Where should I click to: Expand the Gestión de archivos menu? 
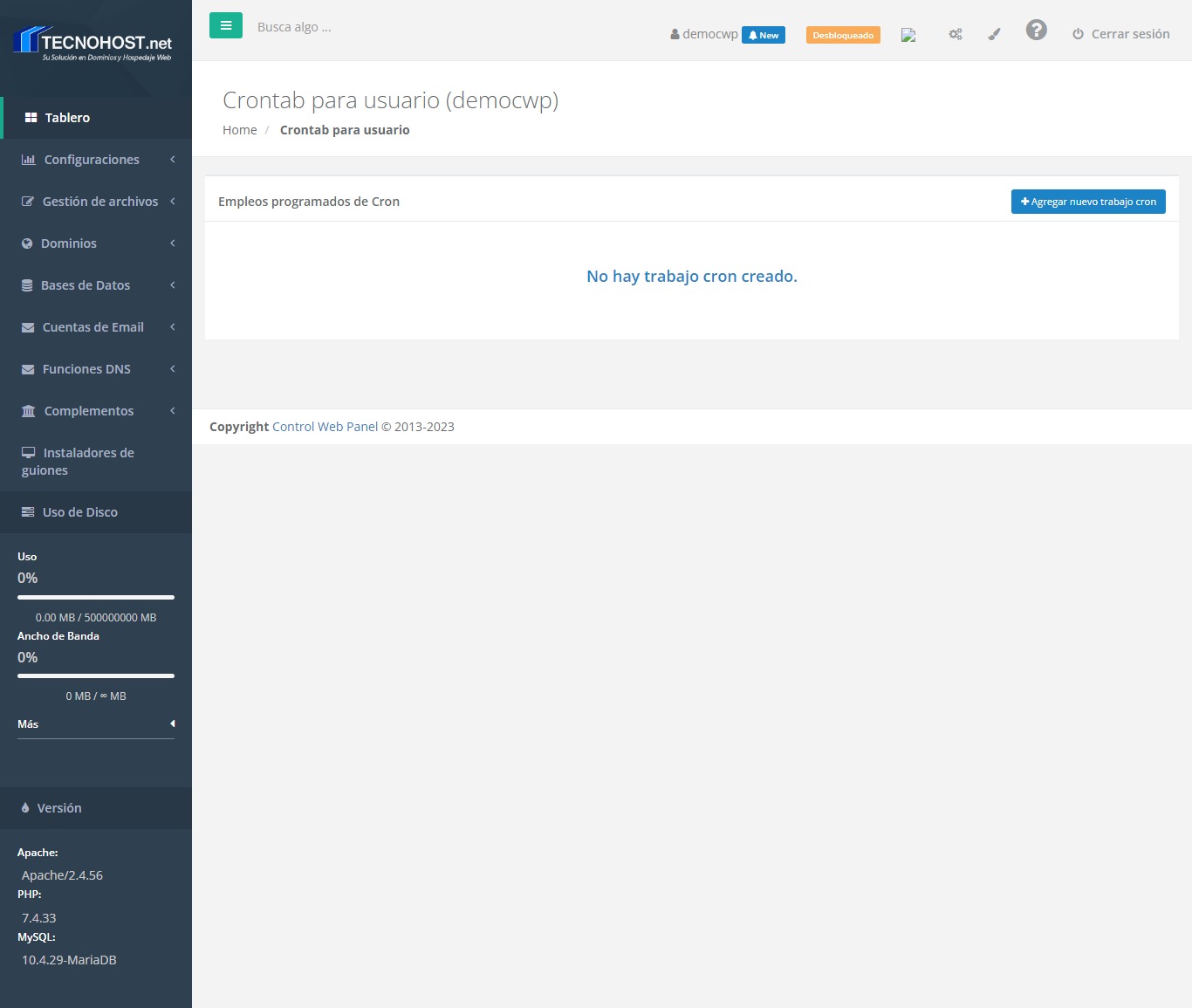pyautogui.click(x=99, y=202)
